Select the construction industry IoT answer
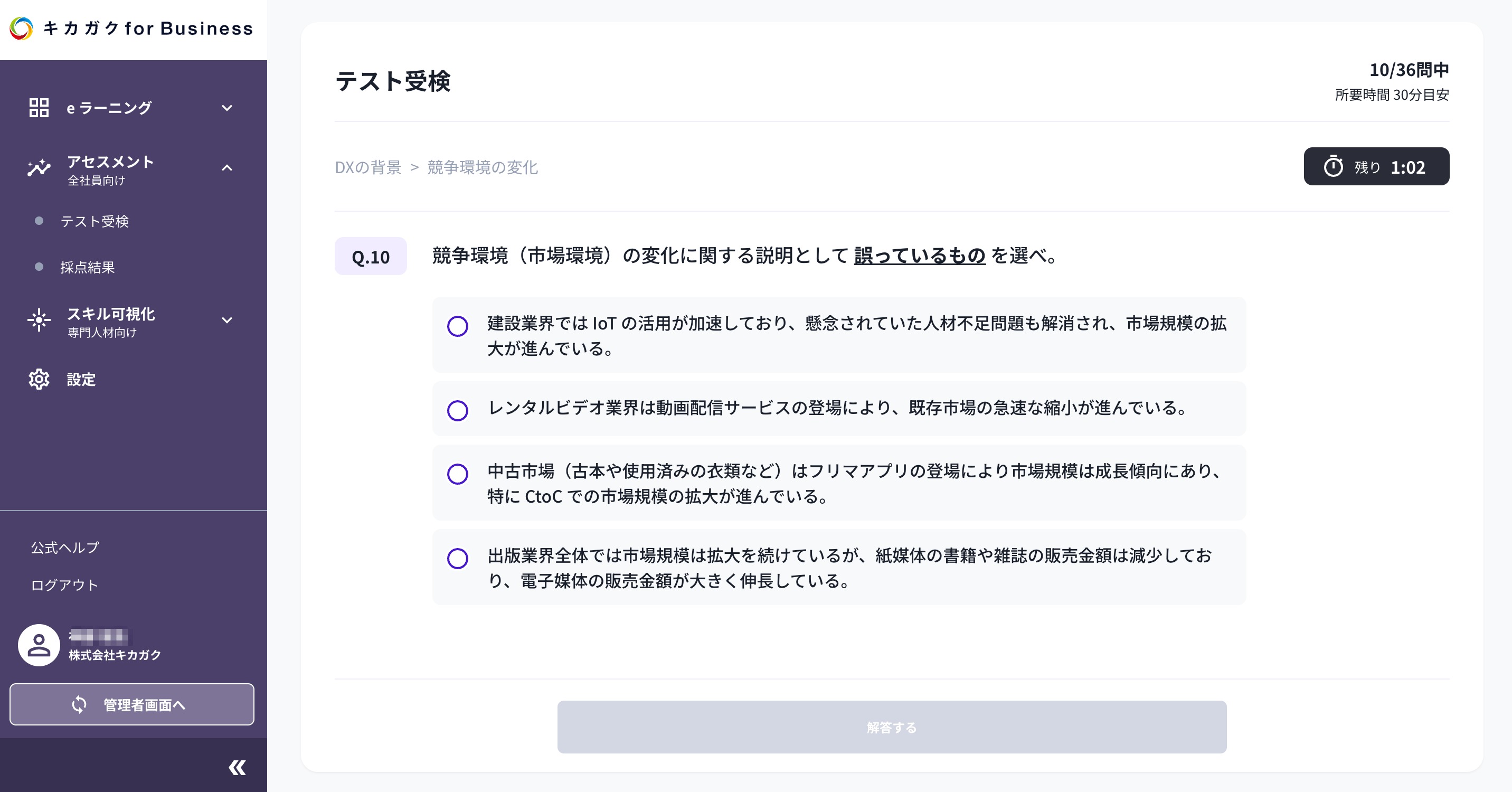The width and height of the screenshot is (1512, 792). (x=458, y=326)
